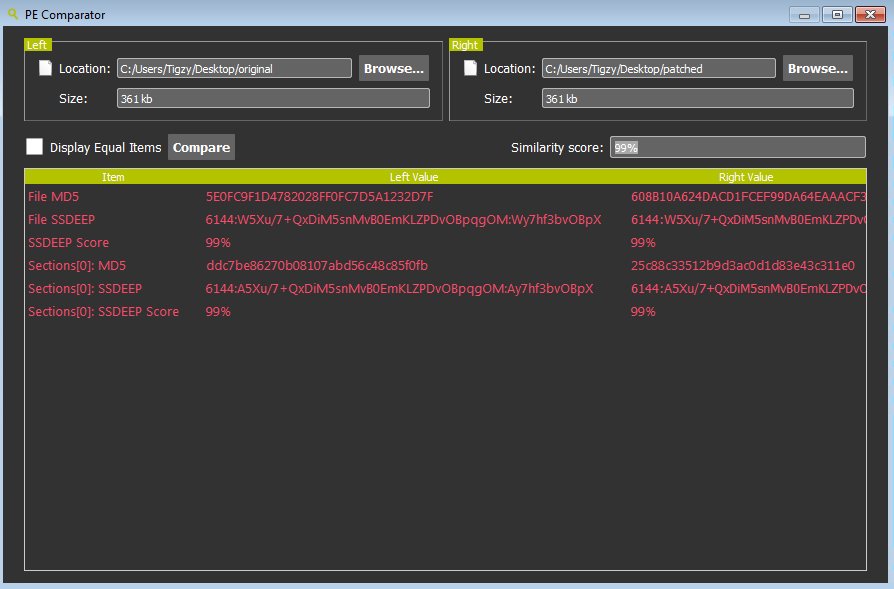Click the Right panel file icon
This screenshot has width=894, height=589.
(470, 68)
